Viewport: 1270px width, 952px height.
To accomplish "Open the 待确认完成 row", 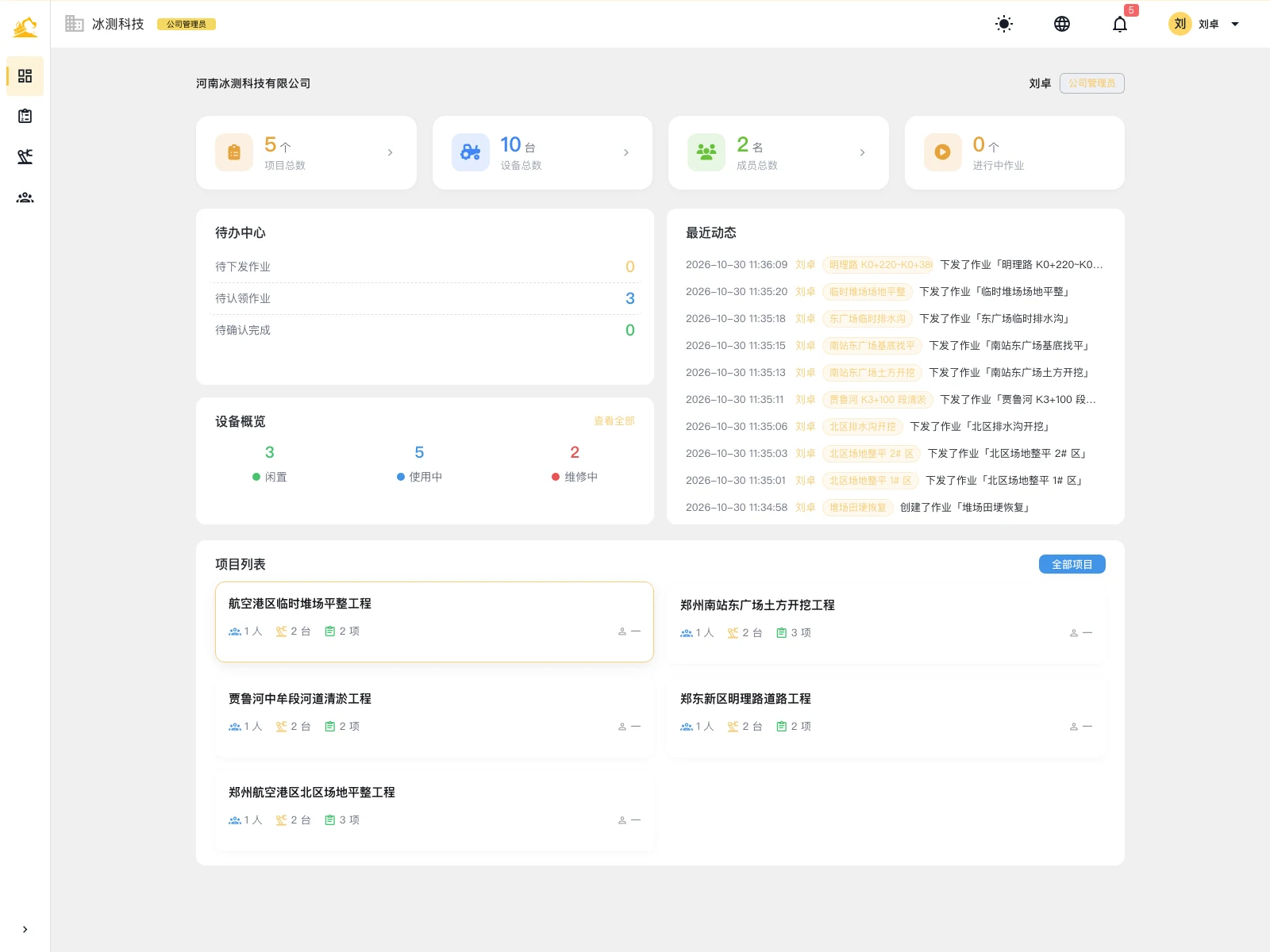I will pos(425,330).
